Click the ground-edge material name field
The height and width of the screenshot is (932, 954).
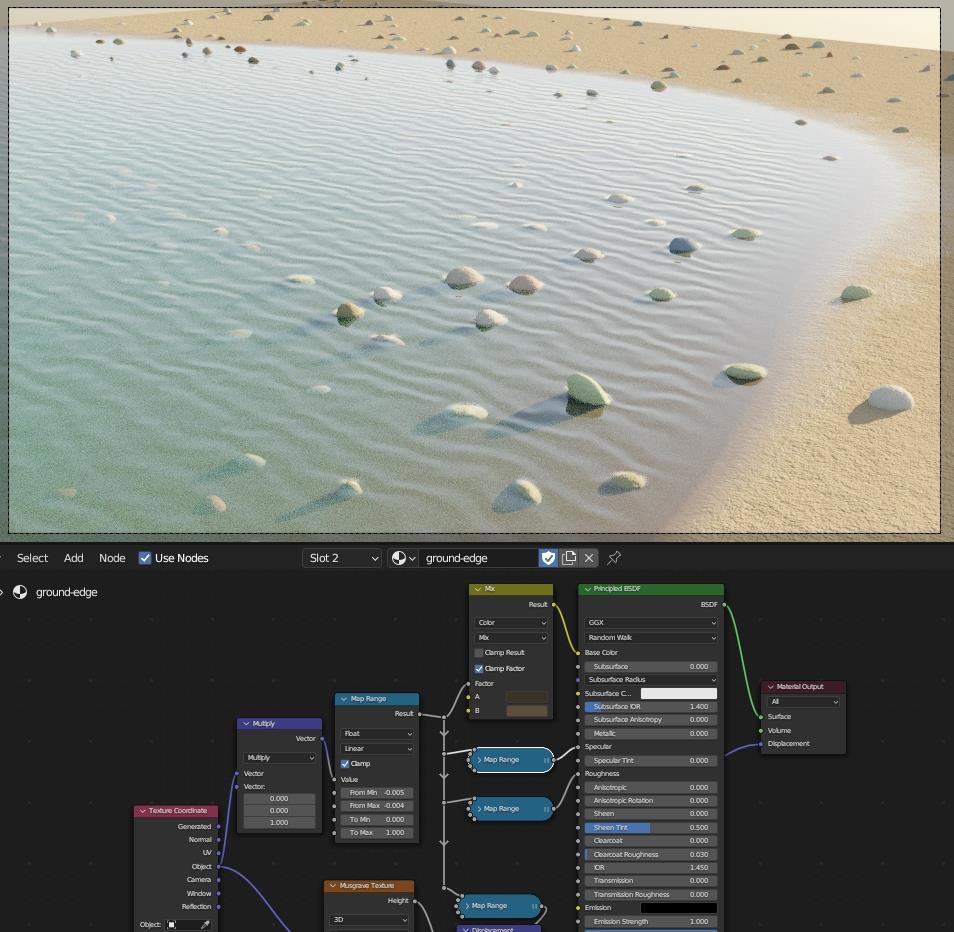tap(480, 558)
